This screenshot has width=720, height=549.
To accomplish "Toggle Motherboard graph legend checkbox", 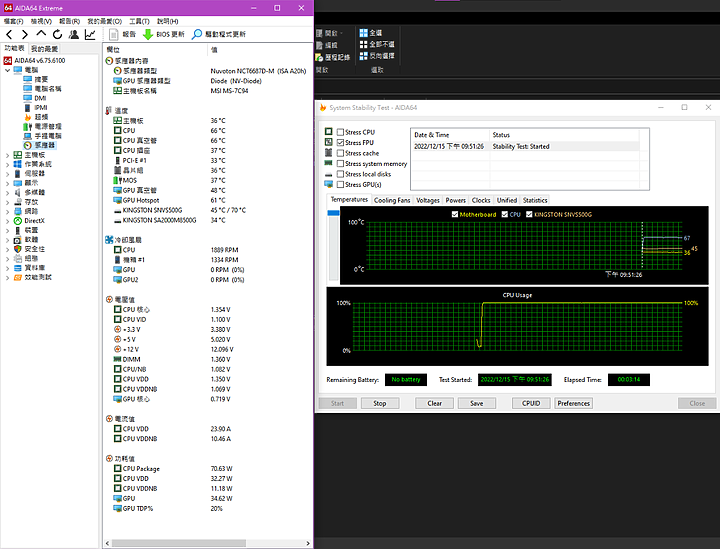I will click(455, 214).
